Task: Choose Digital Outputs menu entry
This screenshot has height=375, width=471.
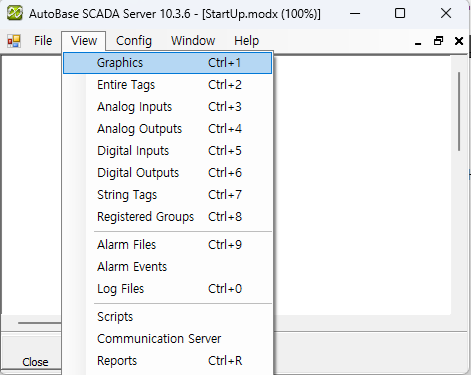Action: coord(168,173)
